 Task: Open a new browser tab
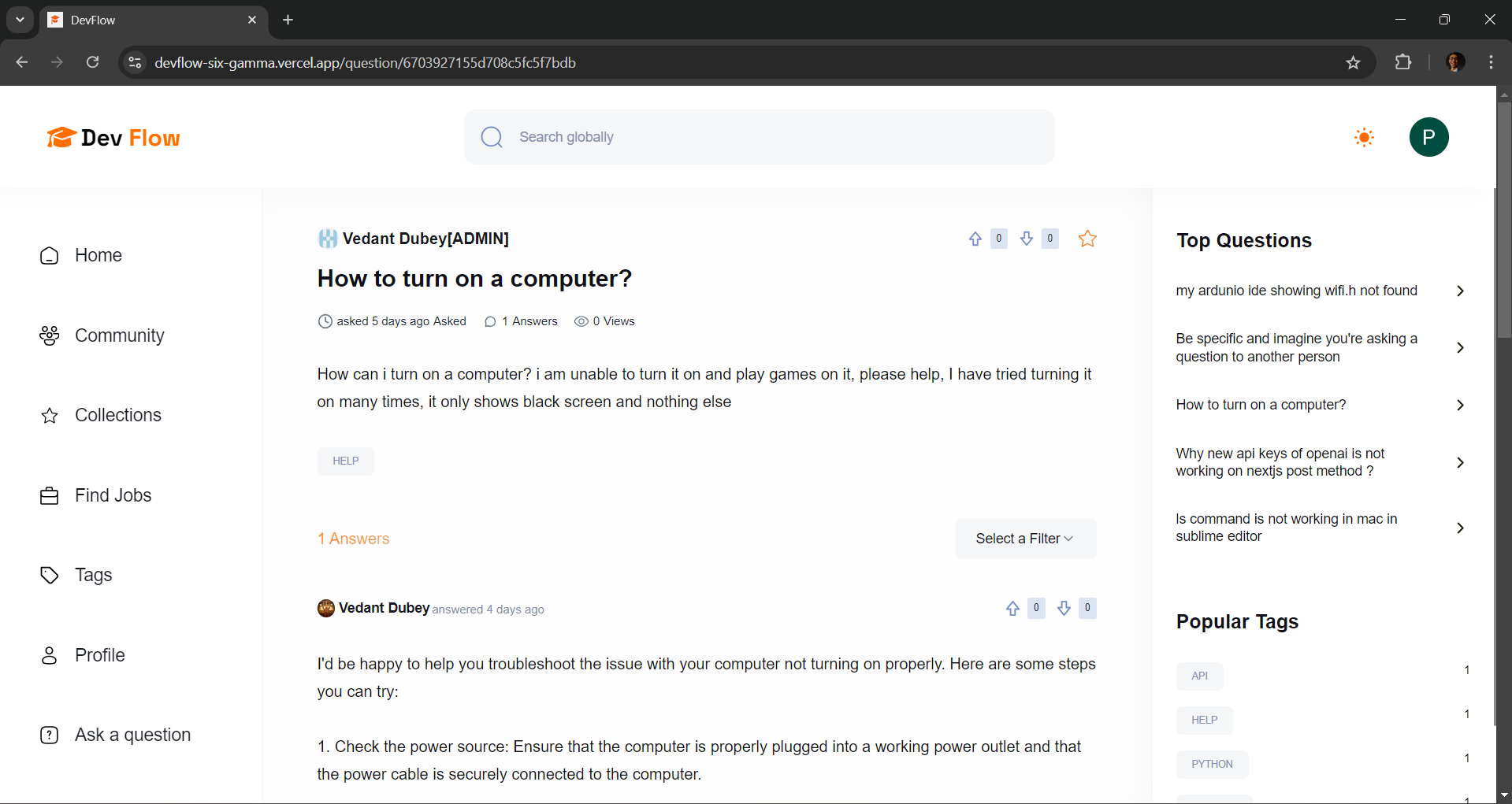tap(288, 20)
